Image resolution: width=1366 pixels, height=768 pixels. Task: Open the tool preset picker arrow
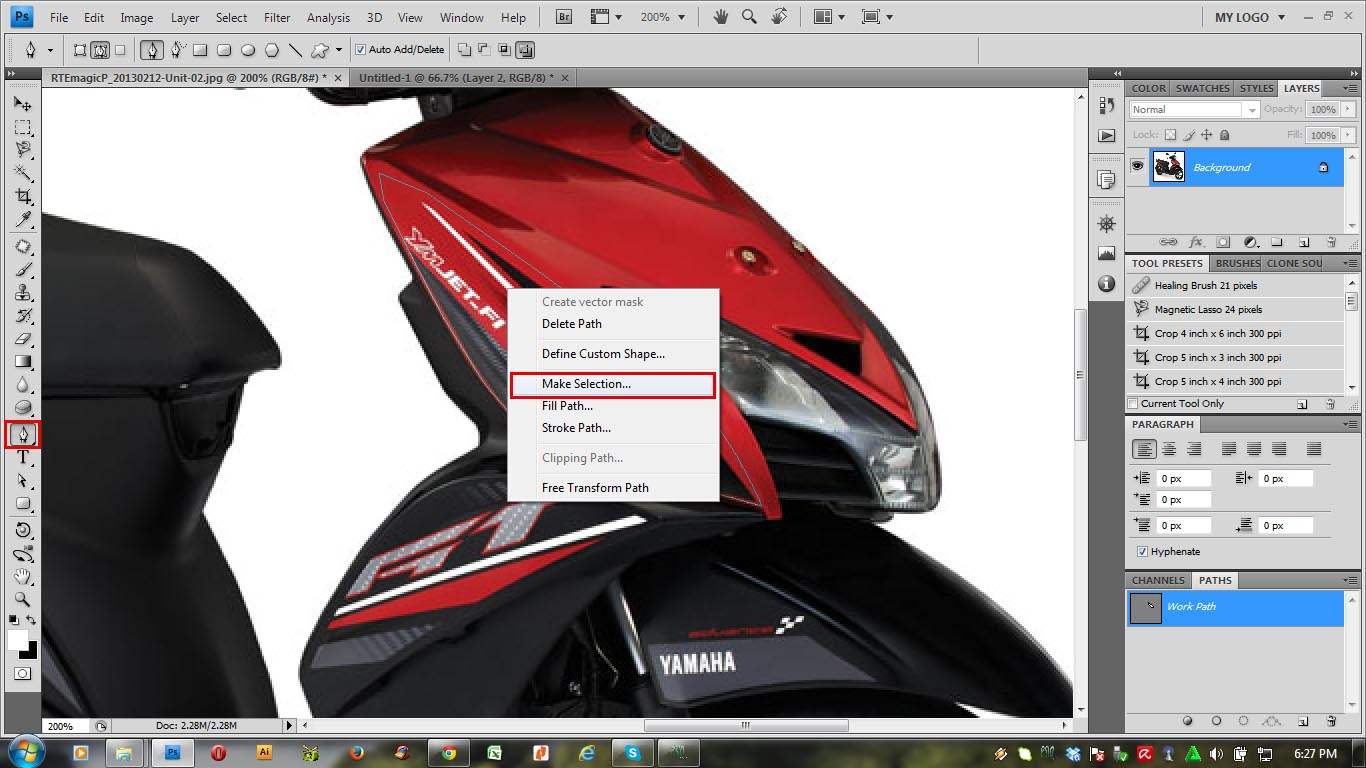49,49
